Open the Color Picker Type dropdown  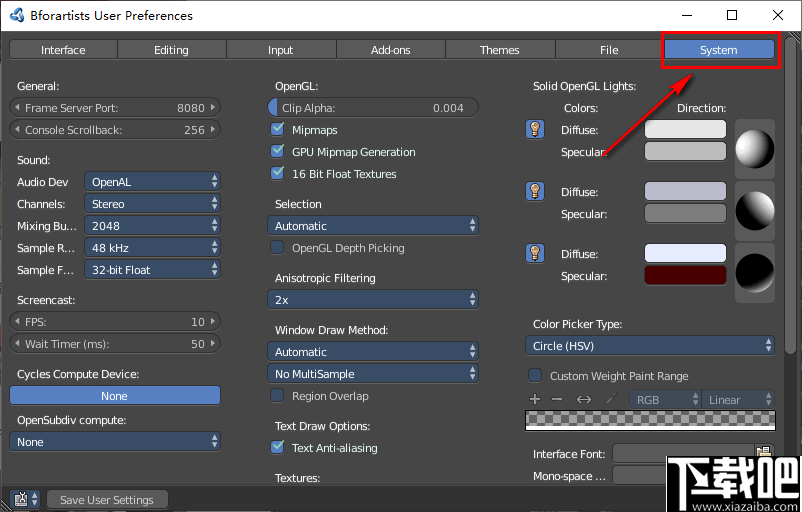click(x=650, y=346)
